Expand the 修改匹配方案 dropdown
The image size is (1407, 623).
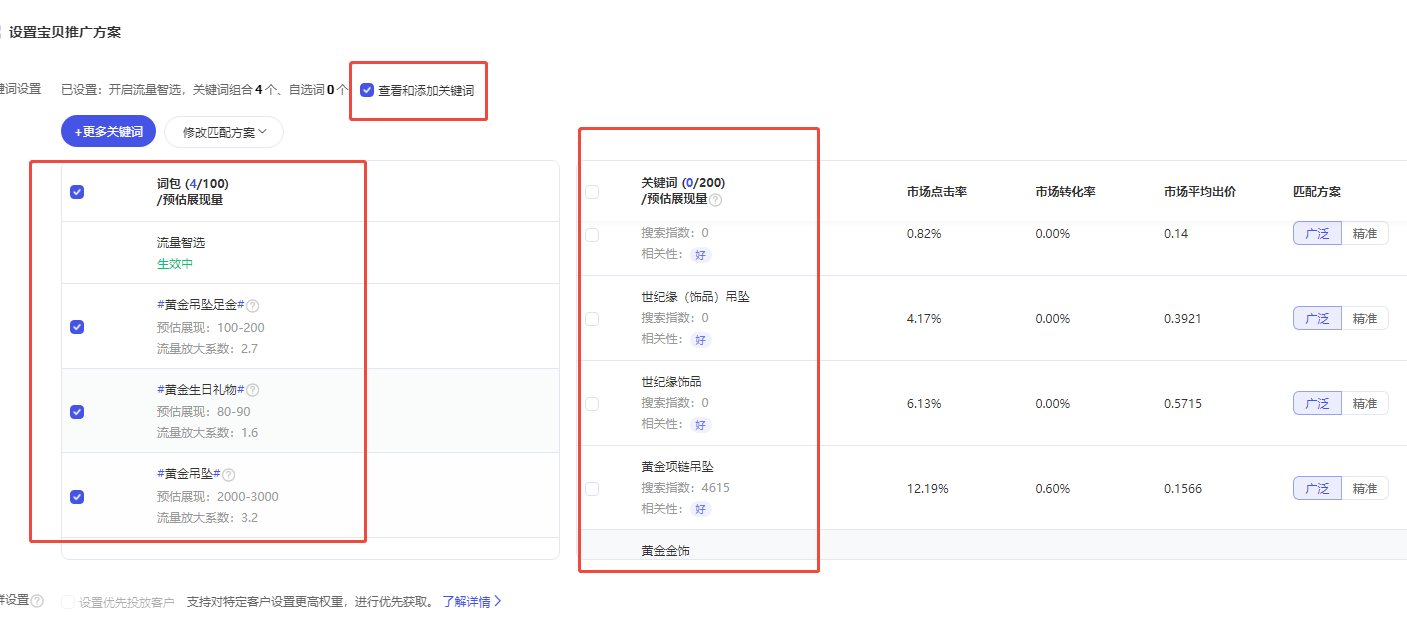224,132
